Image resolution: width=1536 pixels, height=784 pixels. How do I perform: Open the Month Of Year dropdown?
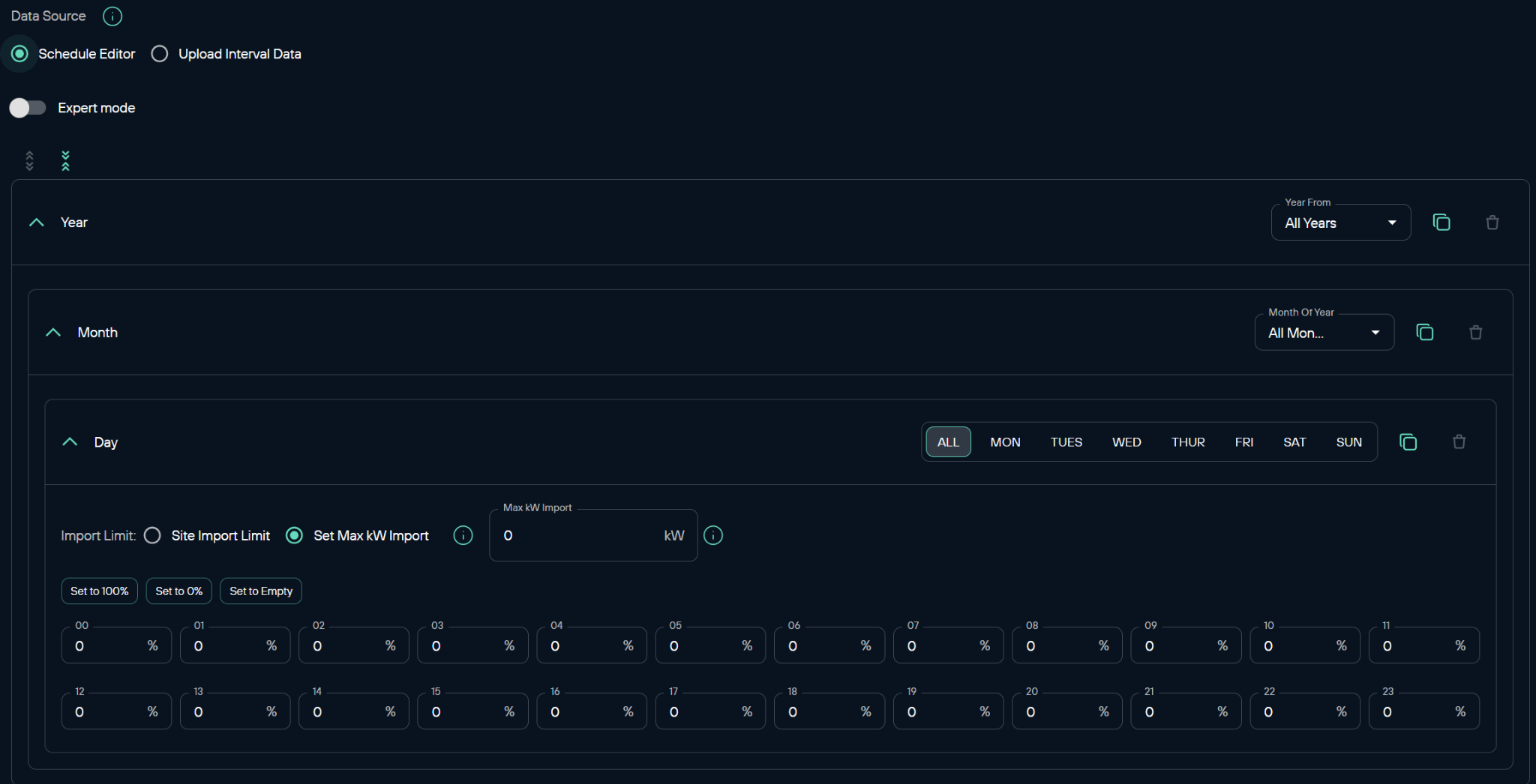(1324, 333)
